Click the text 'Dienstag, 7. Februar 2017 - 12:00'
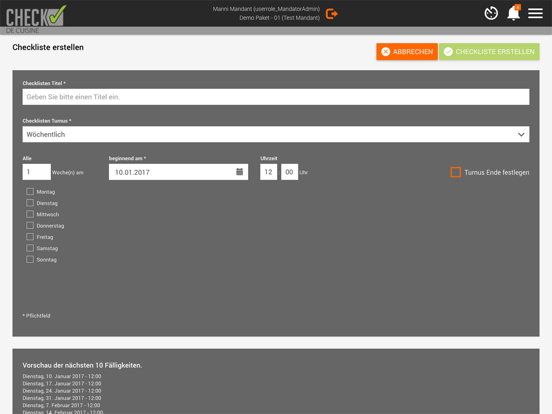Screen dimensions: 552x414 tap(61, 406)
